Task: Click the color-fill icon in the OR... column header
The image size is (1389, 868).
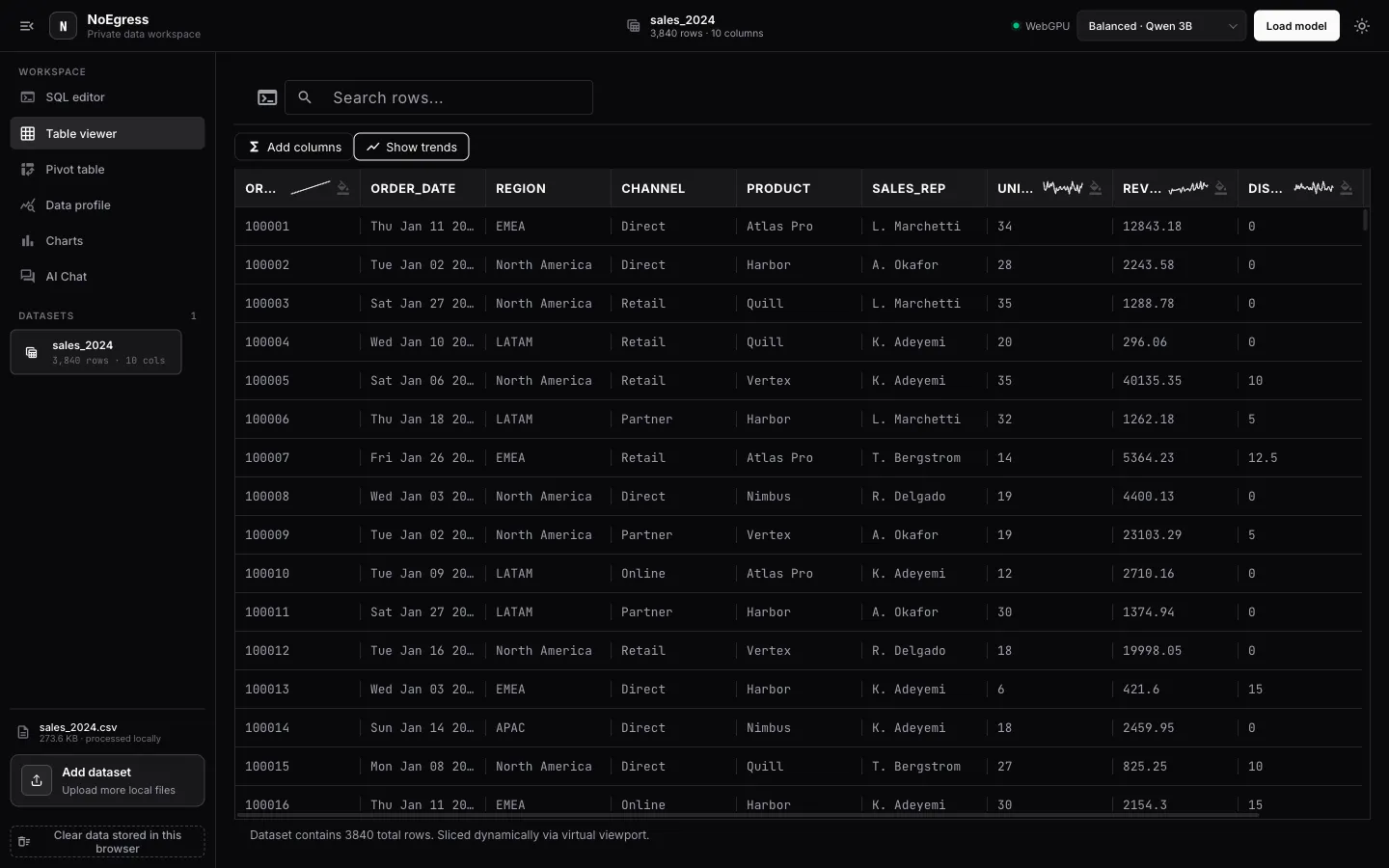Action: (x=343, y=188)
